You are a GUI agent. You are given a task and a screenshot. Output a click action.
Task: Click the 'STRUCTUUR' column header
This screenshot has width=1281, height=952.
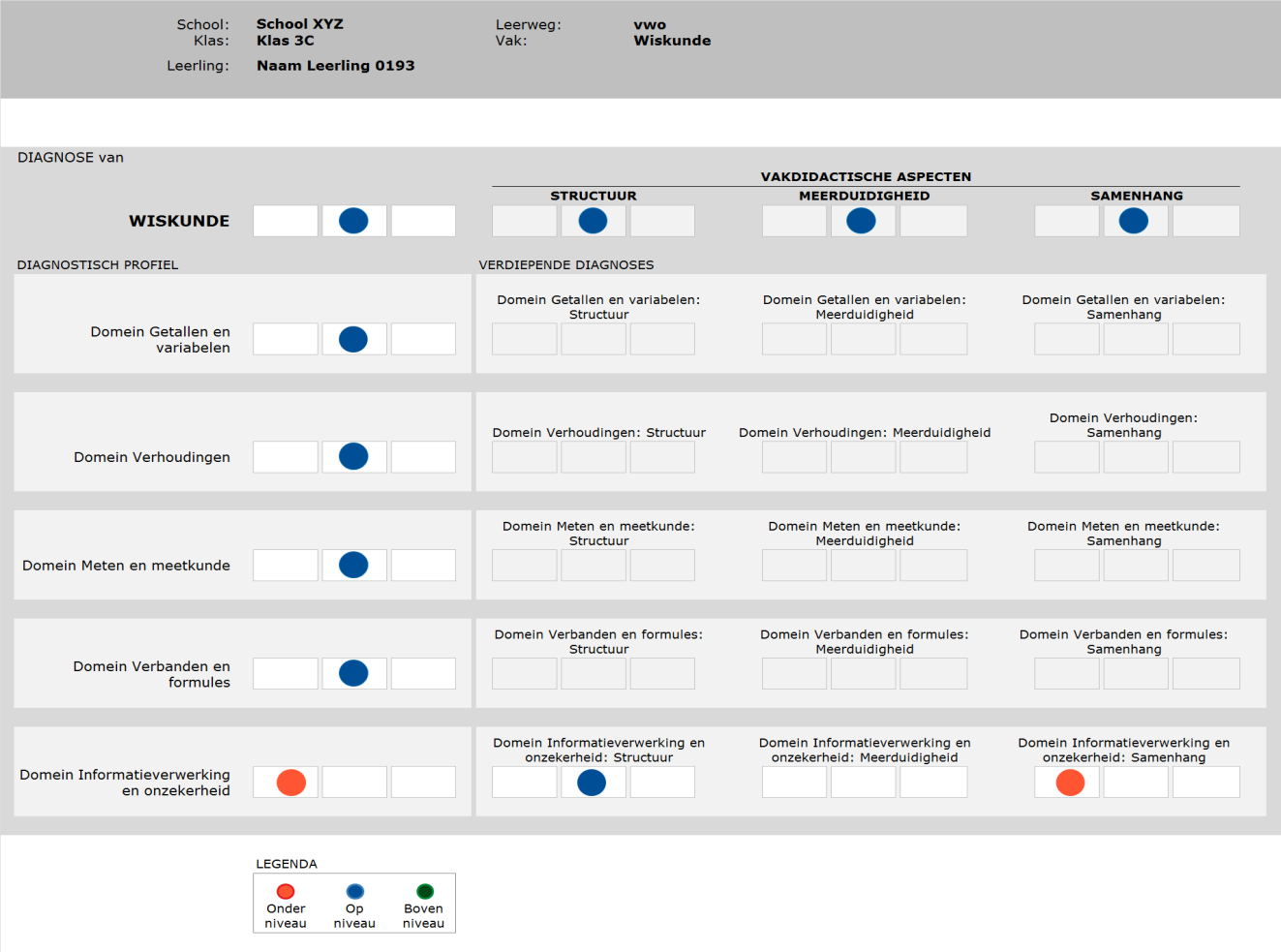point(594,196)
